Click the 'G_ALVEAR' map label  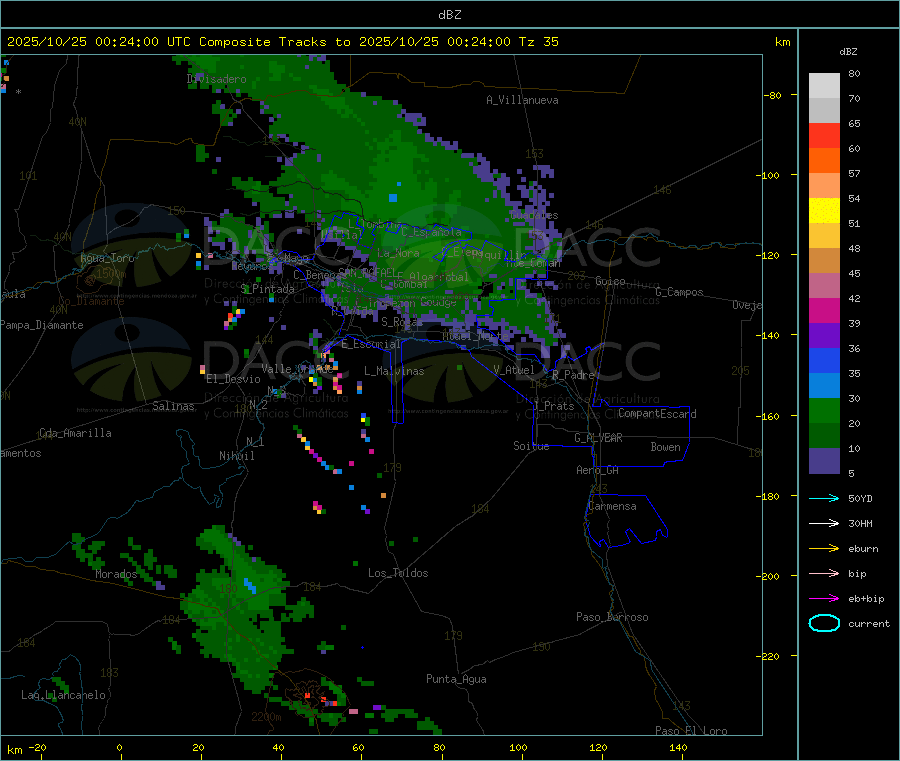coord(598,438)
